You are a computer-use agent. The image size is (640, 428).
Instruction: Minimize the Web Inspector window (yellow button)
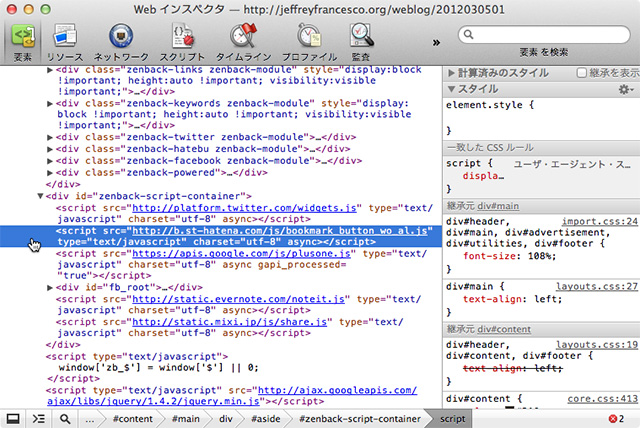[x=29, y=9]
